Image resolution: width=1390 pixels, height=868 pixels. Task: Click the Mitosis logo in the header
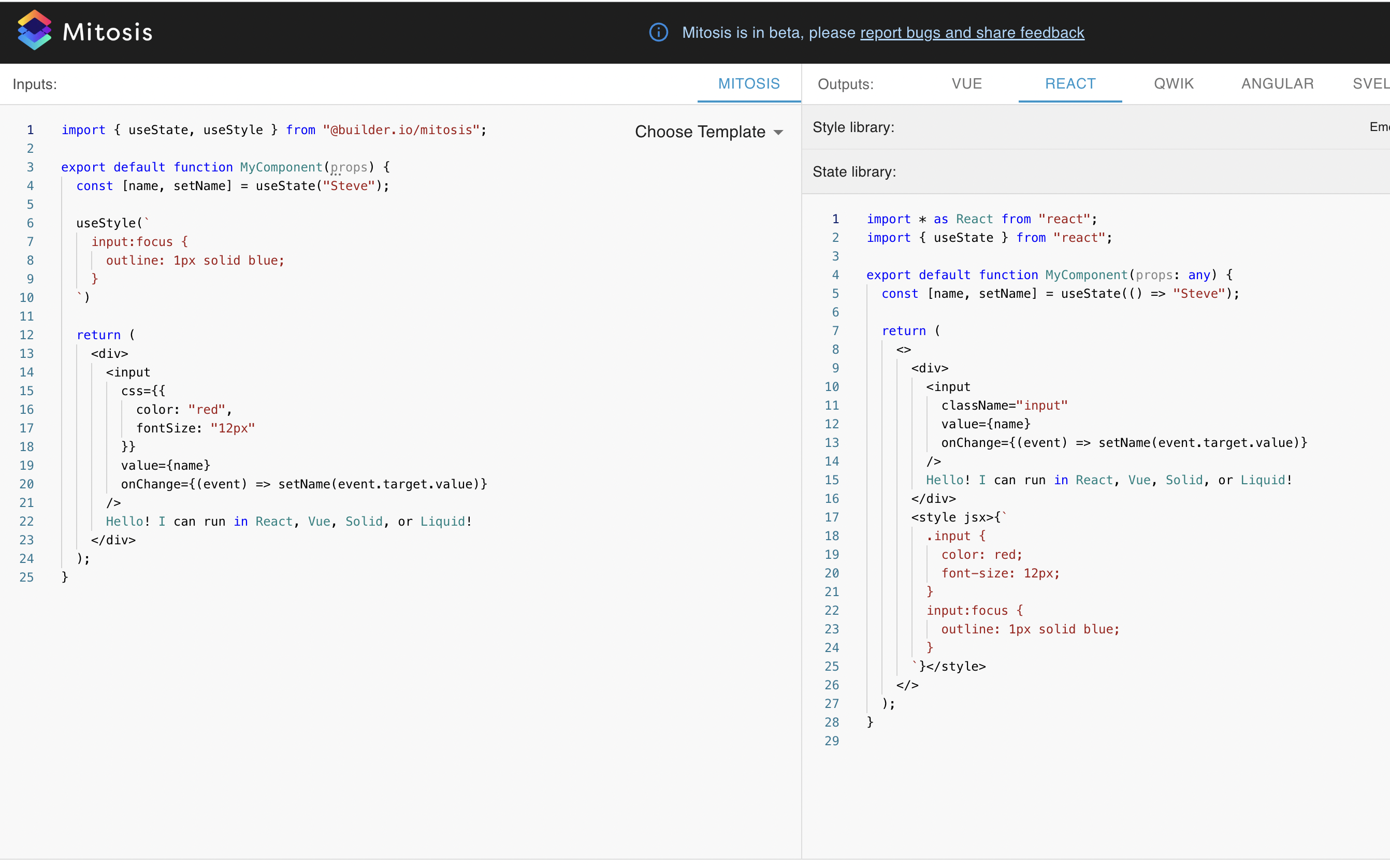click(x=84, y=31)
